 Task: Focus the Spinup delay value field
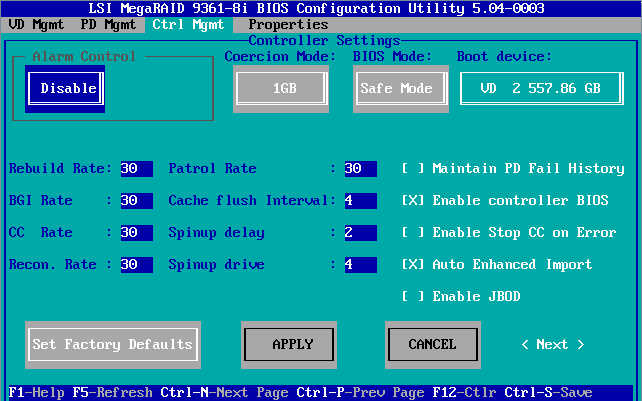tap(360, 233)
